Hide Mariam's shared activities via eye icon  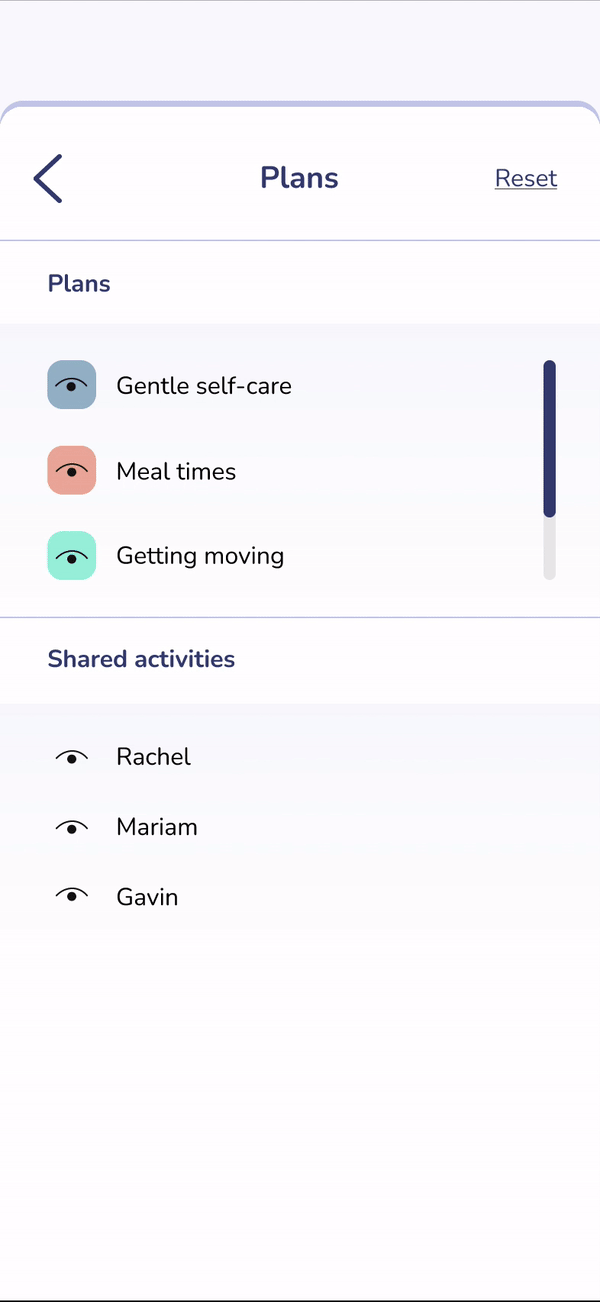pos(72,827)
